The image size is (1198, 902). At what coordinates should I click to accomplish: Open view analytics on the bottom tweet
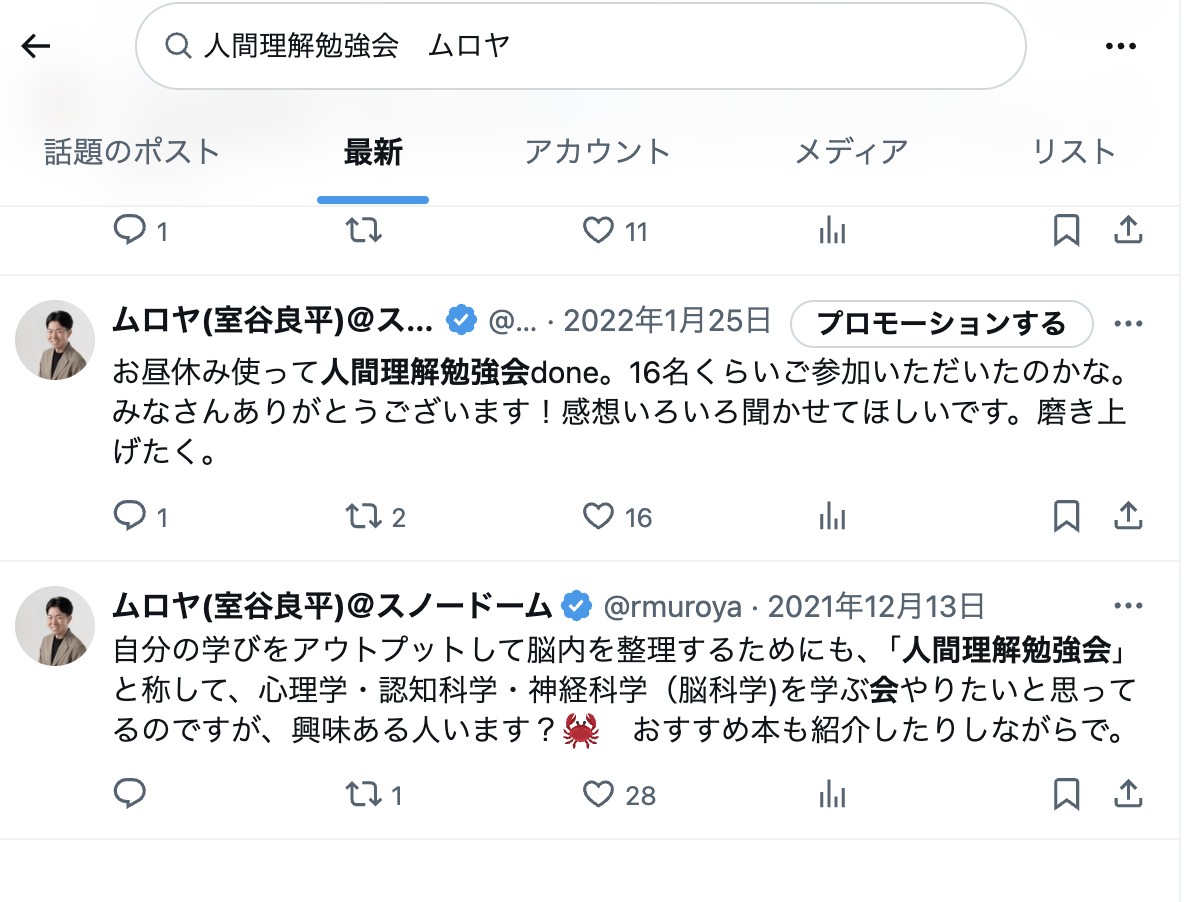coord(831,795)
